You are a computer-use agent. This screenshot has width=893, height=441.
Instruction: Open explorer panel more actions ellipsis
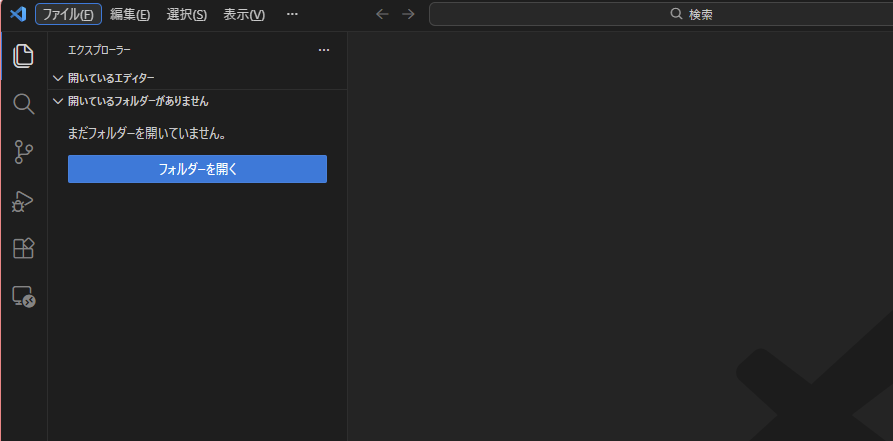324,50
